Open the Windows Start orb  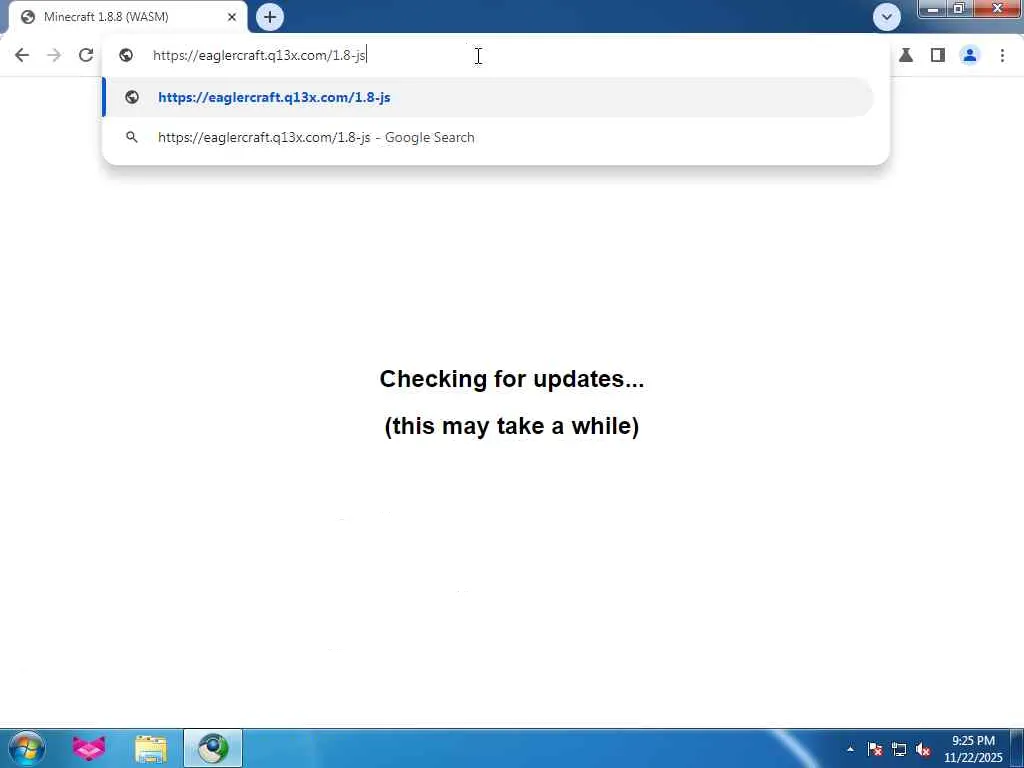coord(27,748)
